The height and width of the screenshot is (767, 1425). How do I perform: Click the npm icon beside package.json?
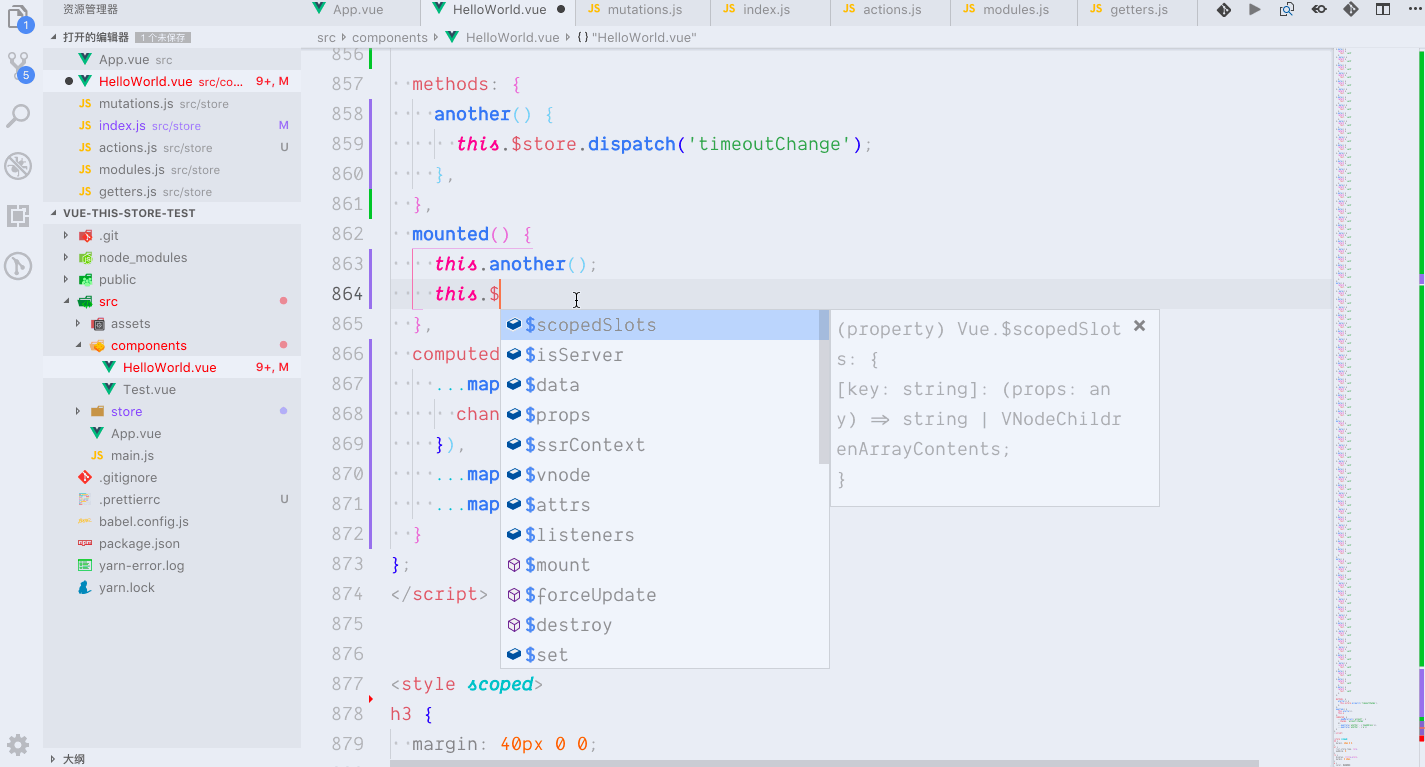click(85, 543)
